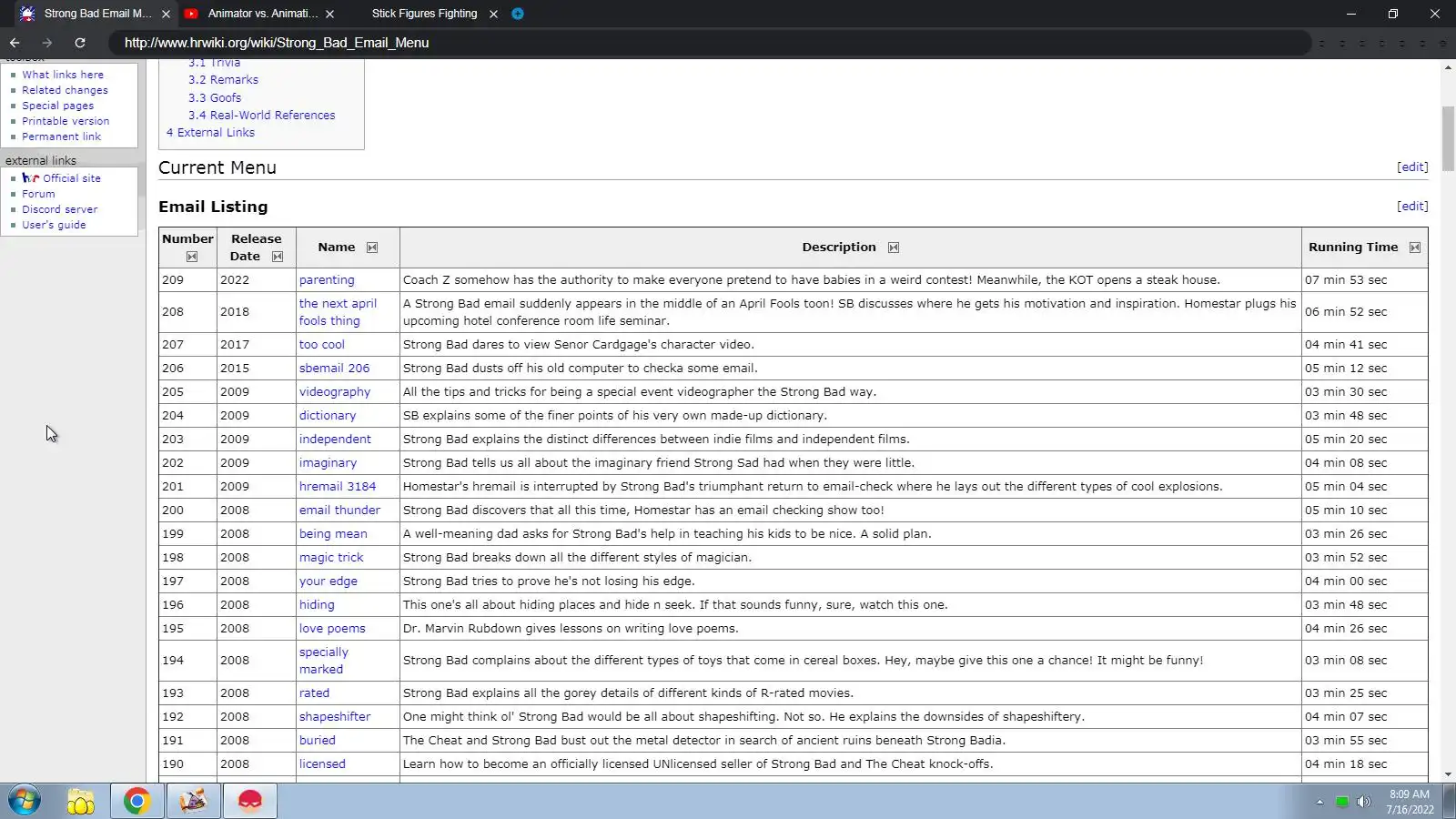The image size is (1456, 819).
Task: Open the 'your edge' email page
Action: pos(329,581)
